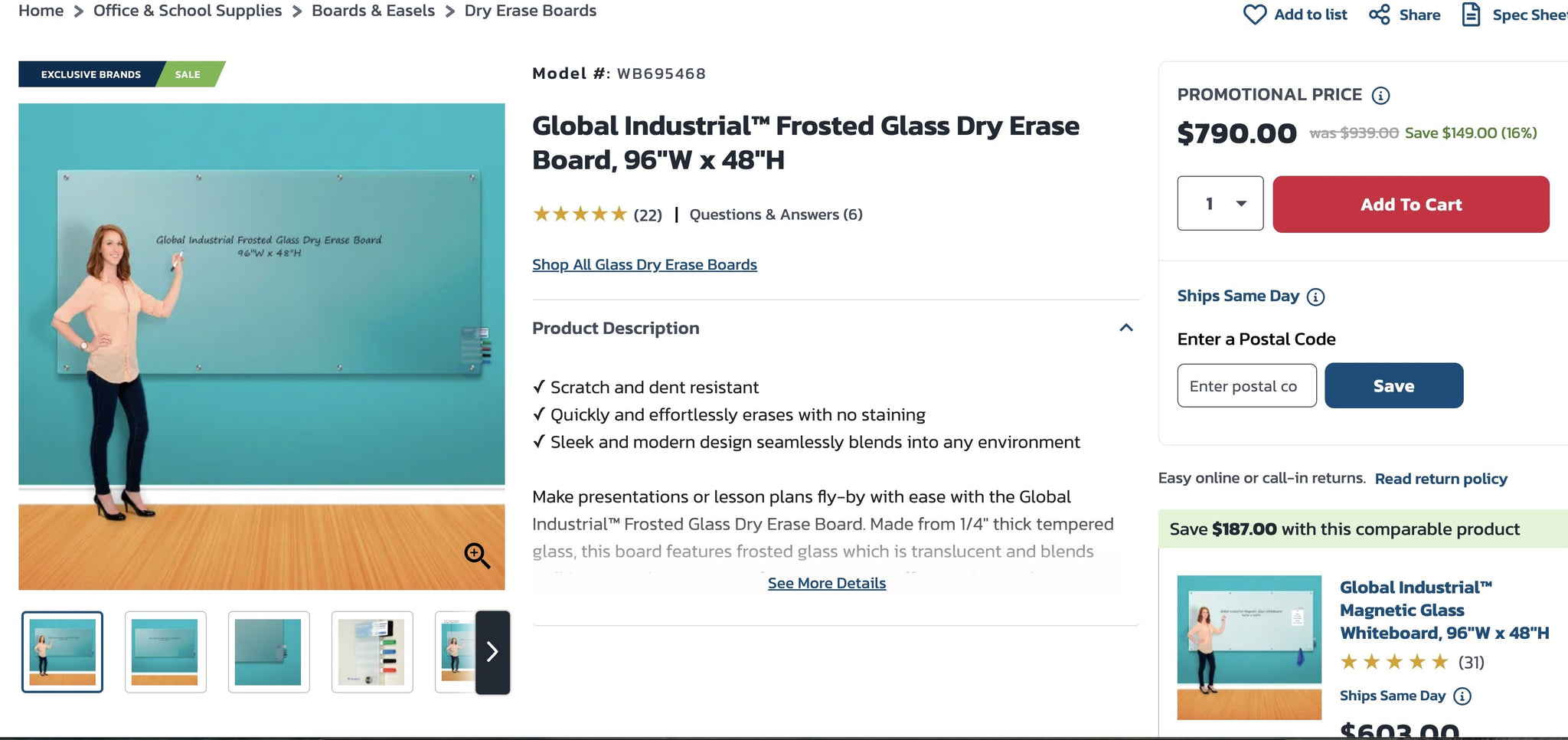1568x740 pixels.
Task: Click the Add To Cart button
Action: (1410, 205)
